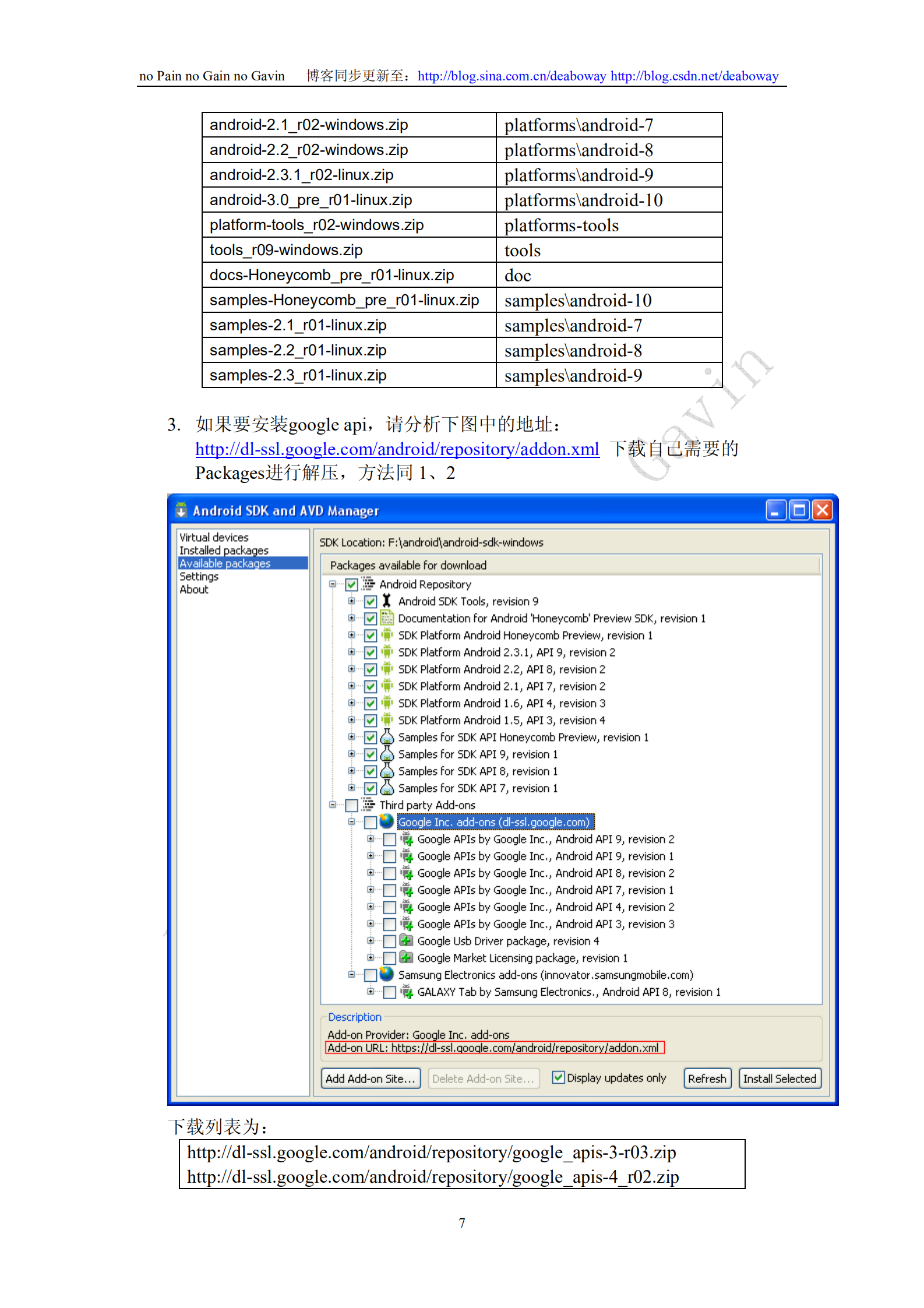Collapse the Android Repository tree node

click(x=333, y=583)
